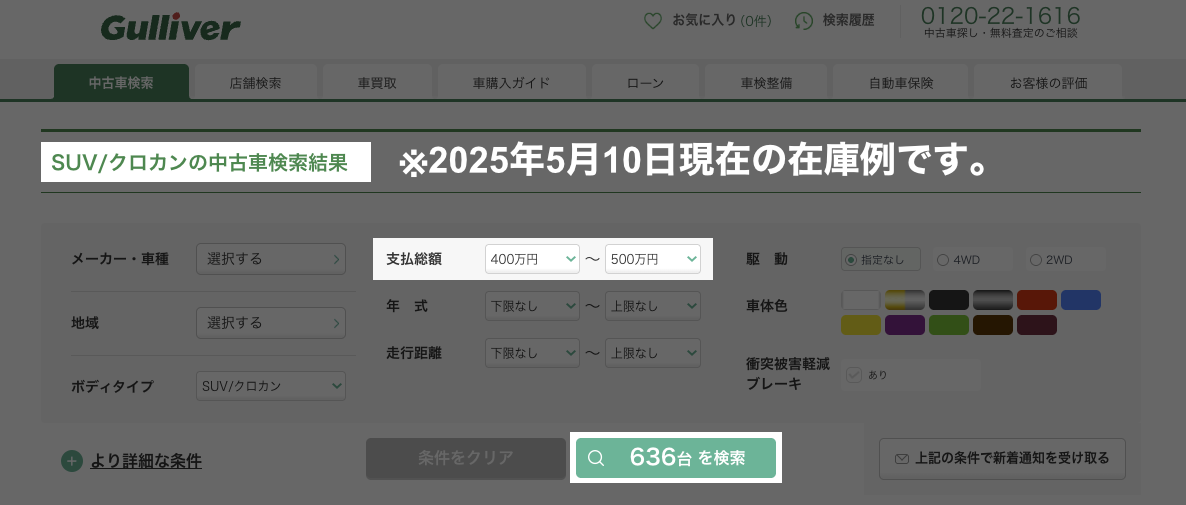Open the 支払総額 minimum 400万円 dropdown
The height and width of the screenshot is (505, 1186).
(532, 259)
